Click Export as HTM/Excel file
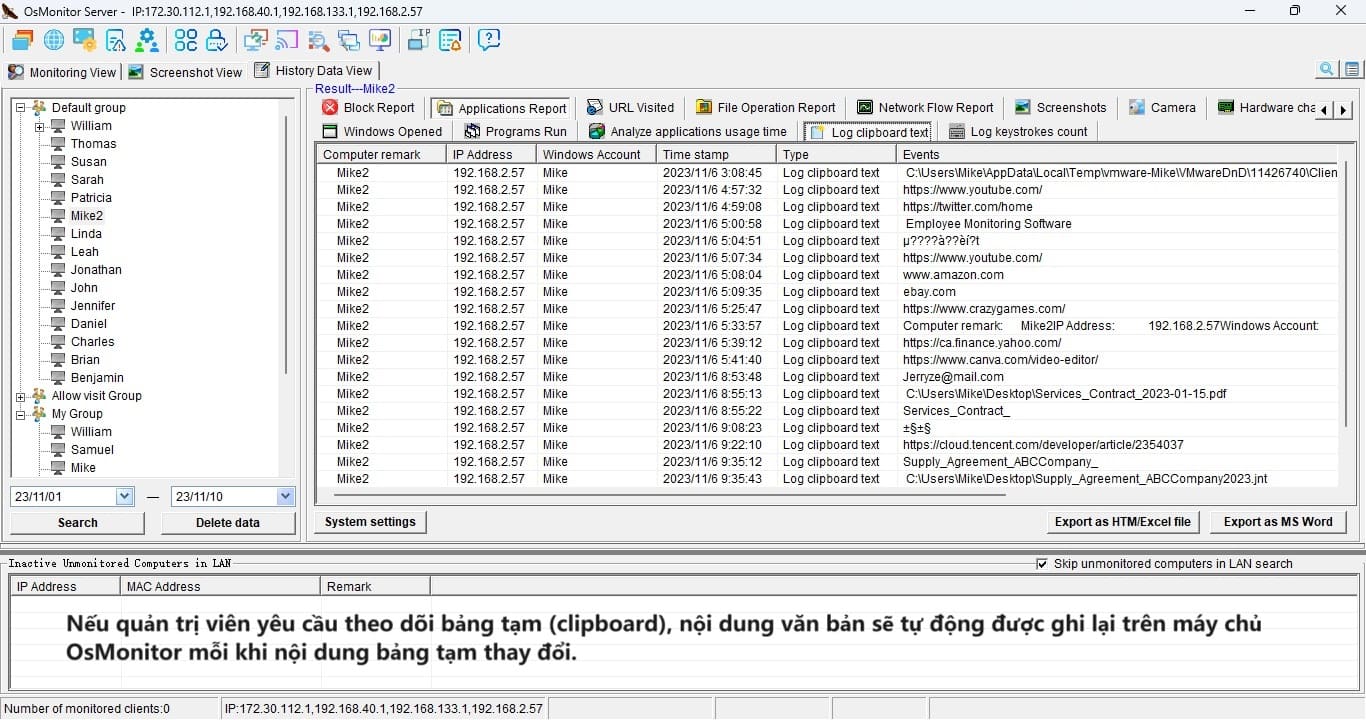The height and width of the screenshot is (720, 1366). tap(1123, 521)
